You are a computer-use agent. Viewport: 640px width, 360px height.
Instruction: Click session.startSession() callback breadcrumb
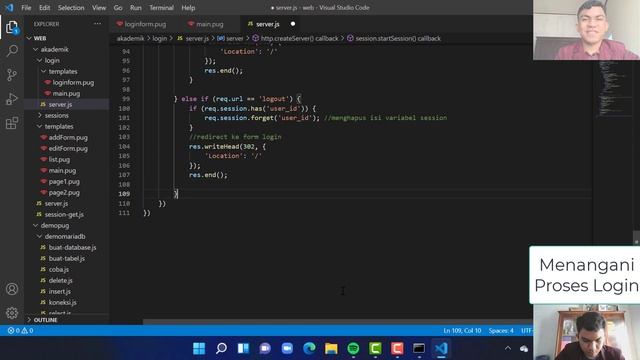coord(394,38)
